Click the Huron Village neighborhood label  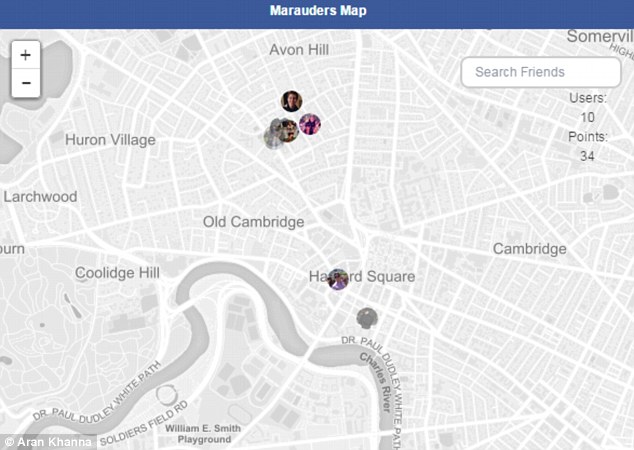(110, 140)
